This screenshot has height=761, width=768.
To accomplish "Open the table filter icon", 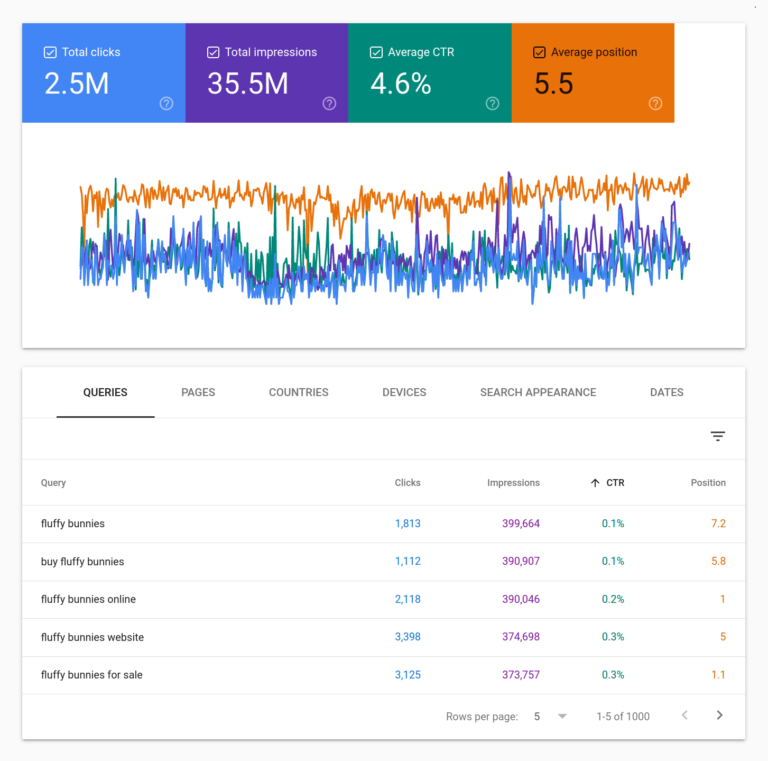I will coord(717,436).
